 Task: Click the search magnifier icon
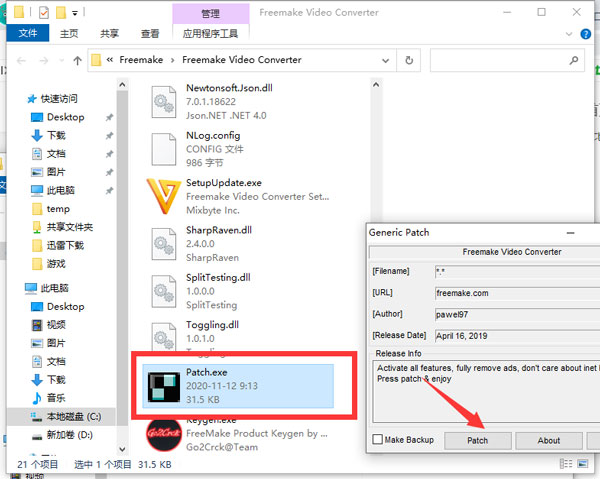[x=574, y=60]
